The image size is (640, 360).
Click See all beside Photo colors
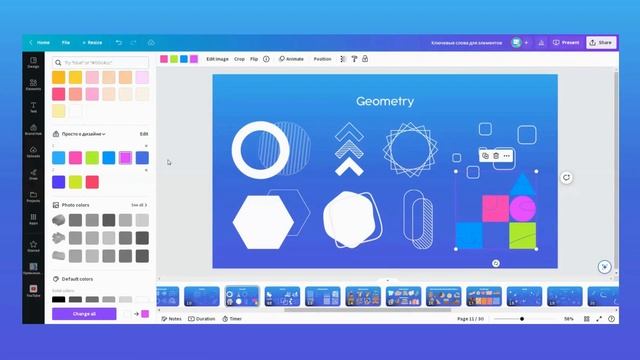click(139, 205)
